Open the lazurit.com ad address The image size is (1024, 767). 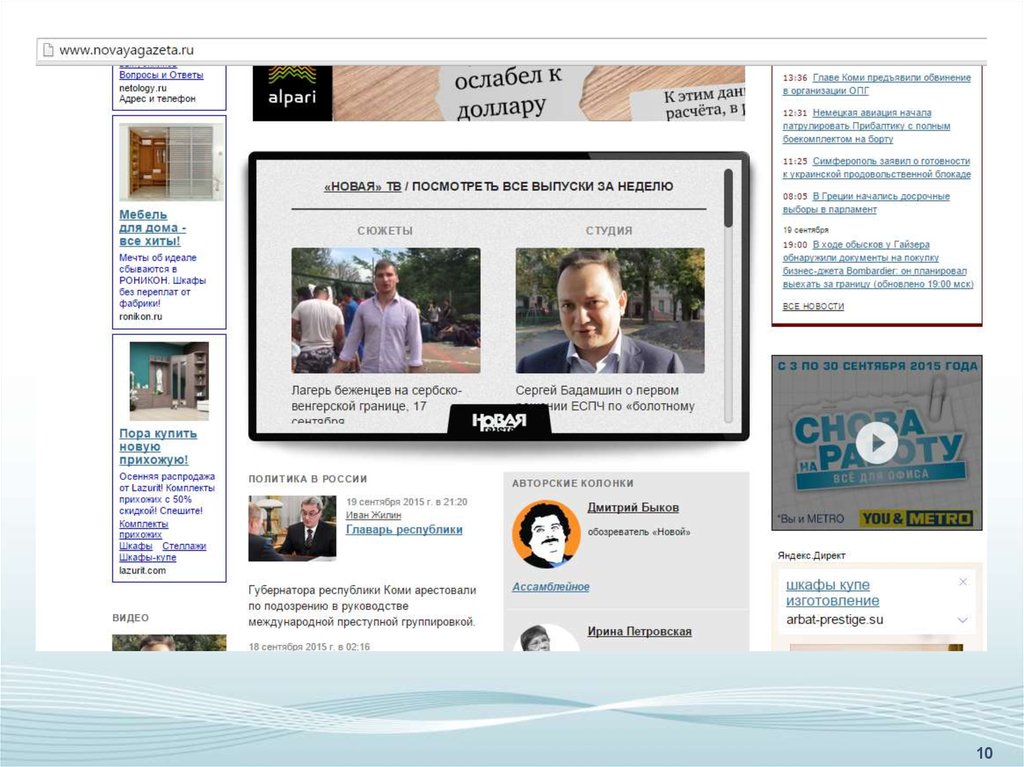(142, 570)
